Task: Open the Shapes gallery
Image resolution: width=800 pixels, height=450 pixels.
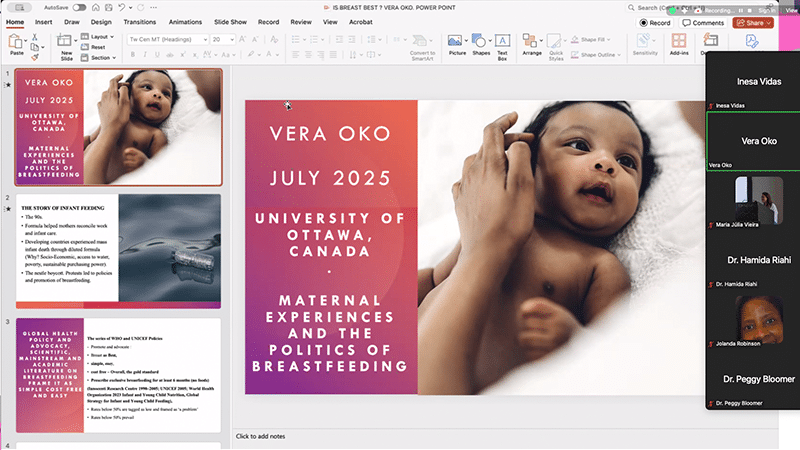Action: pyautogui.click(x=481, y=42)
